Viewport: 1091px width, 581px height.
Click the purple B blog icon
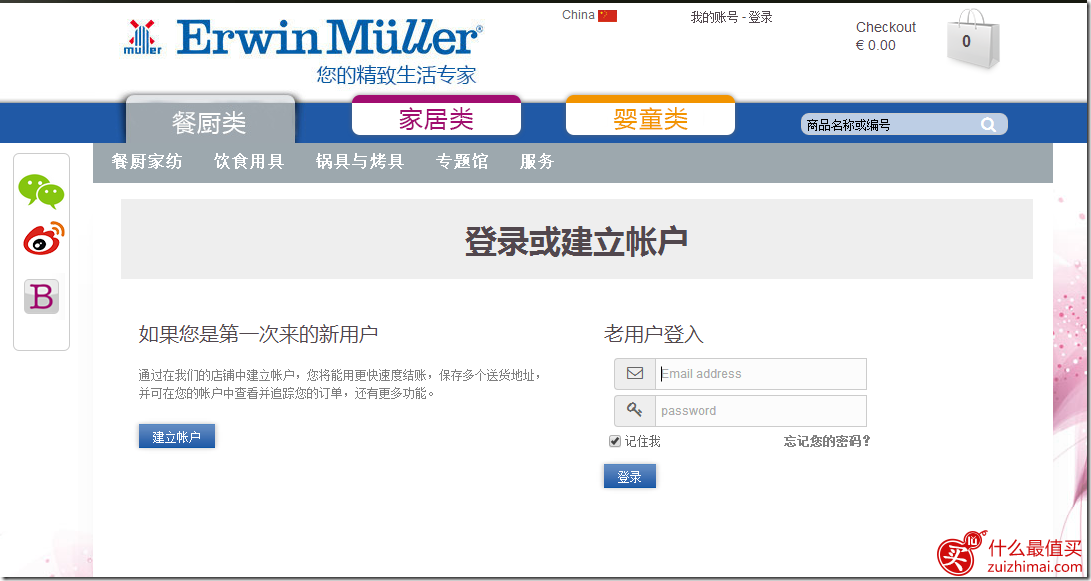(x=42, y=296)
